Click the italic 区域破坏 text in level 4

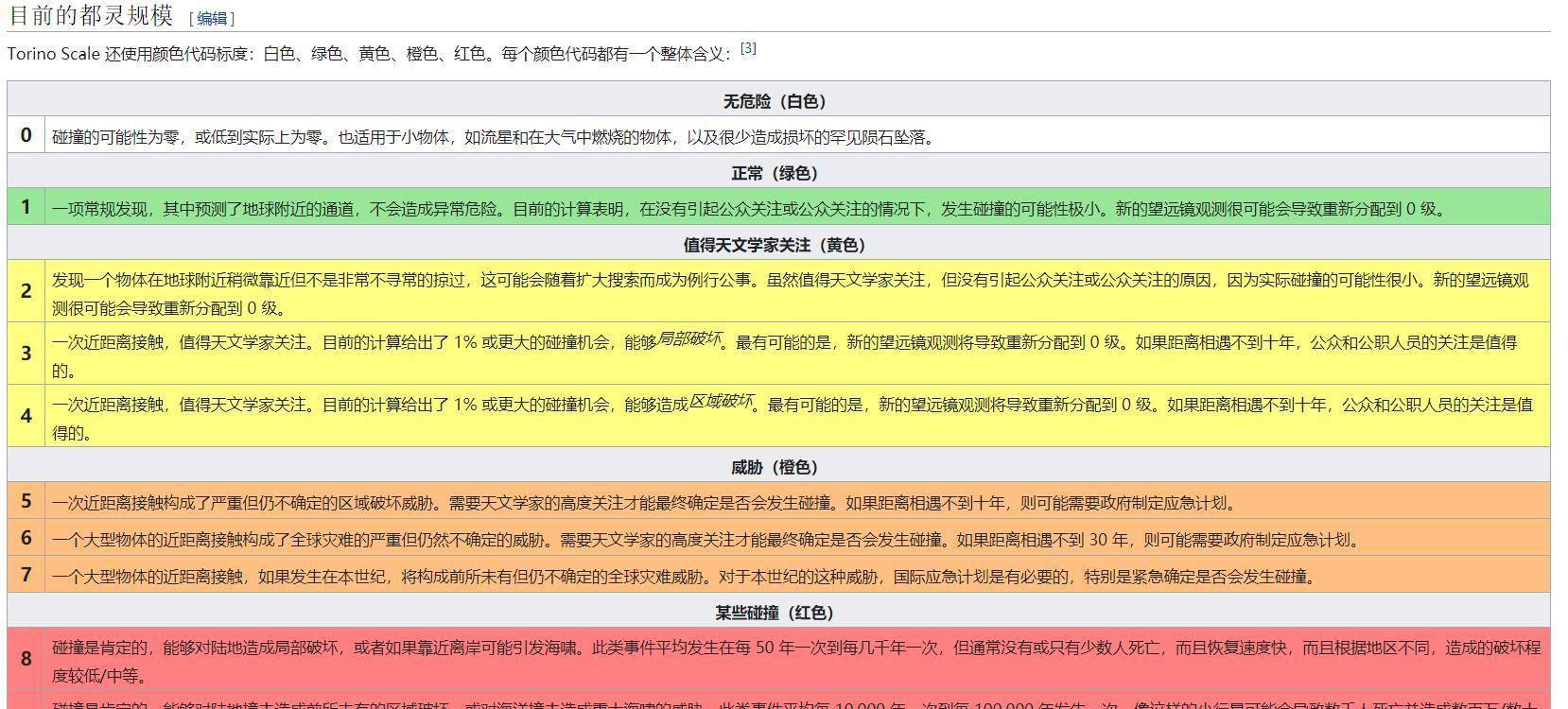pos(721,401)
